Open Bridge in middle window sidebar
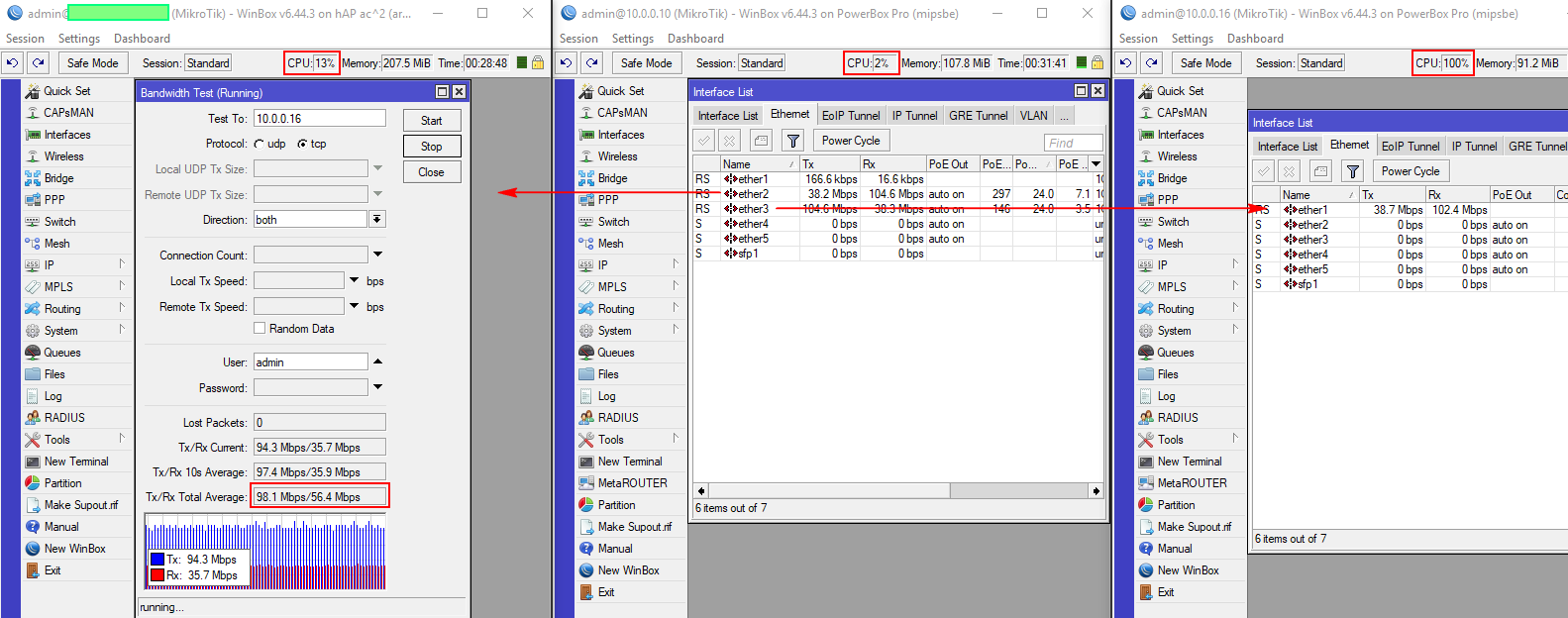Viewport: 1568px width, 618px height. 612,177
